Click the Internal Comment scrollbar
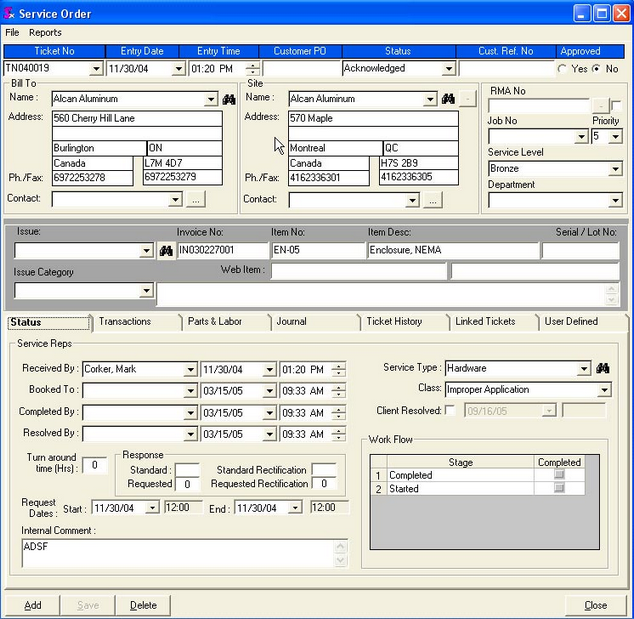The height and width of the screenshot is (619, 634). [342, 553]
